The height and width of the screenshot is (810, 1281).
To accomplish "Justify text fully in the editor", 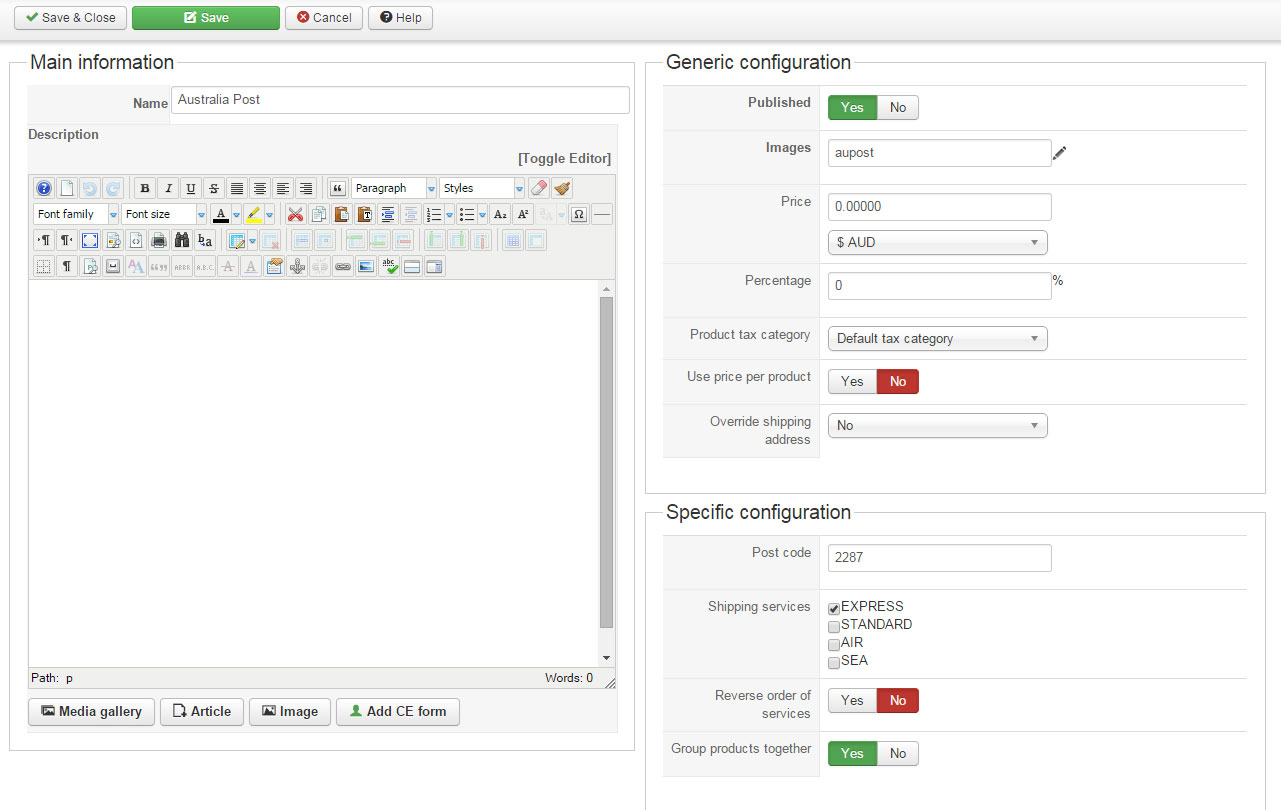I will tap(237, 188).
